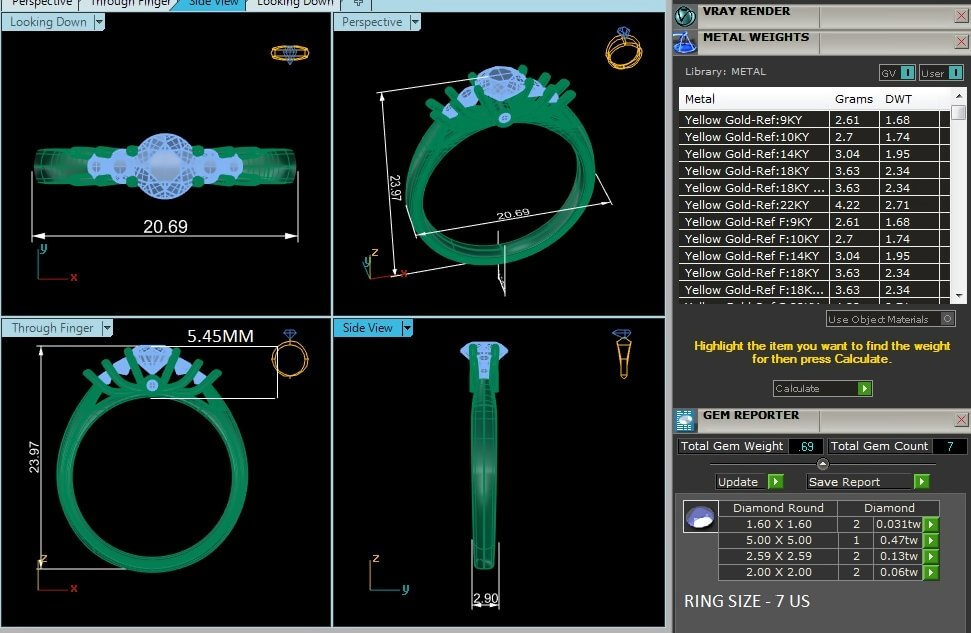Switch to the Through Finger tab
Screen dimensions: 971x633
tap(130, 3)
